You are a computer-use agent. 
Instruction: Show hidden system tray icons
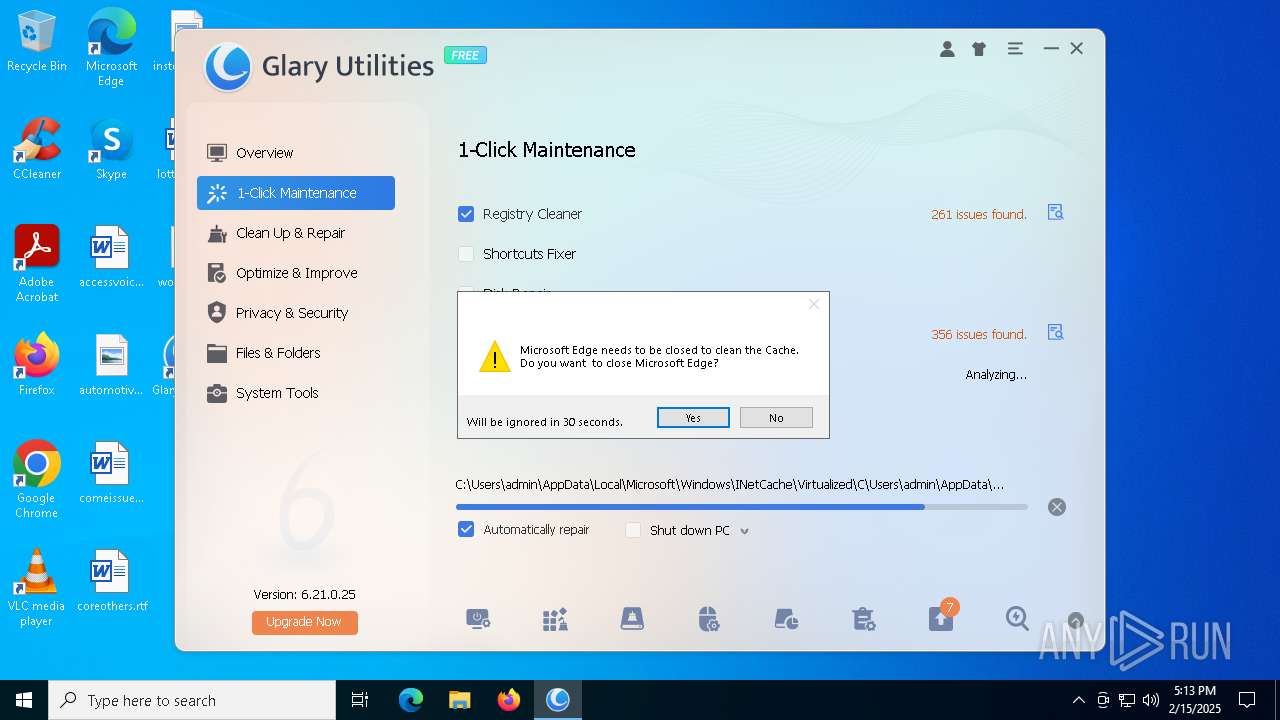[x=1078, y=700]
